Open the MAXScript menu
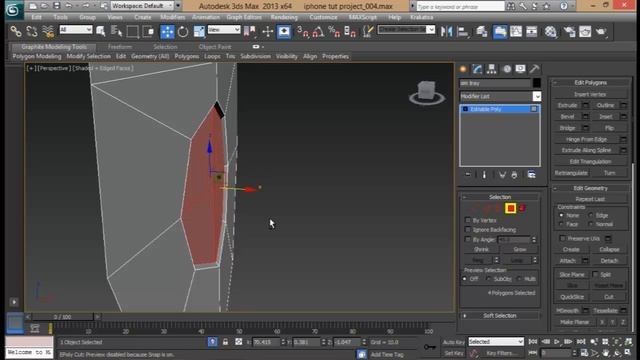This screenshot has height=360, width=640. coord(363,17)
